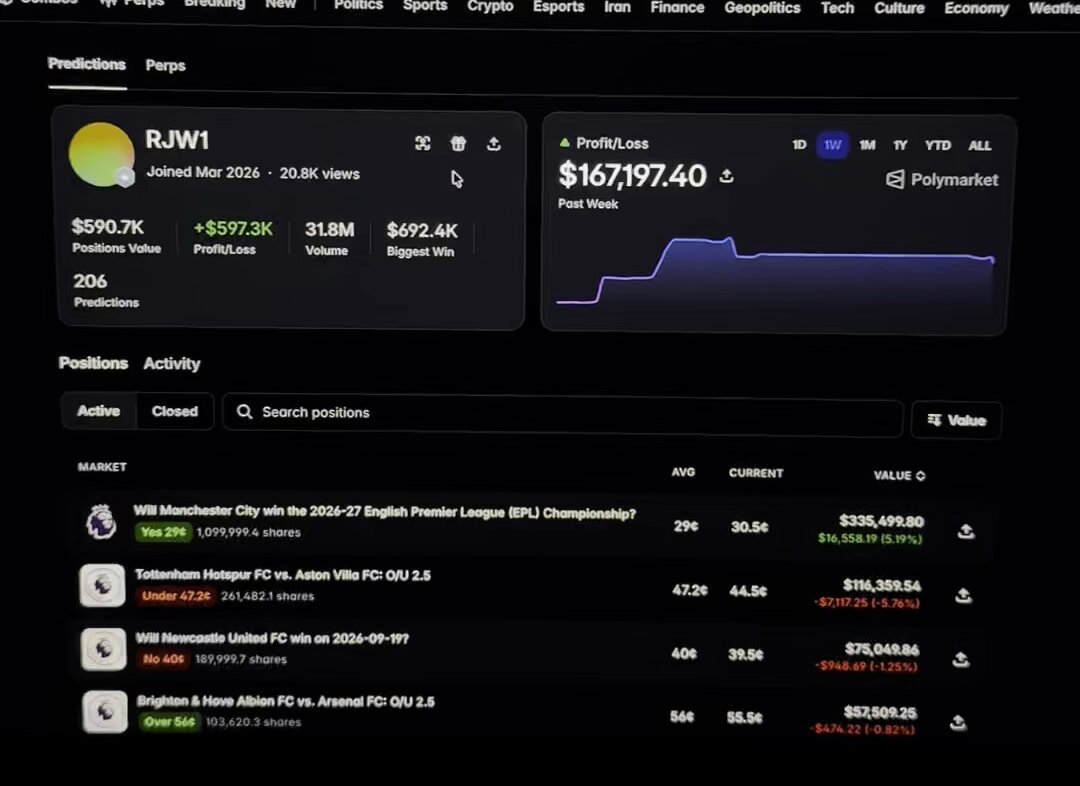1080x786 pixels.
Task: Click the RJW1 gradient avatar
Action: tap(101, 155)
